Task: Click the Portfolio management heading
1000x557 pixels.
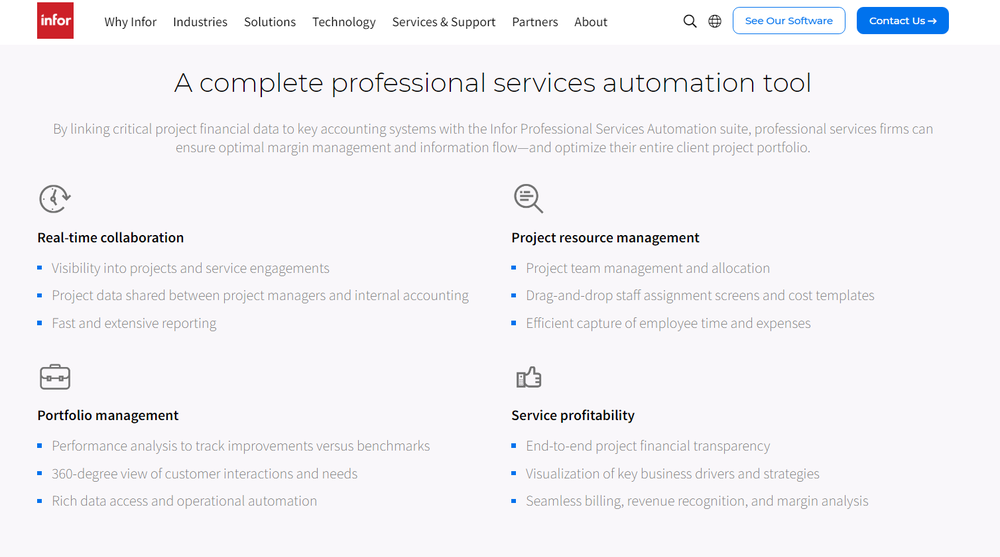Action: (x=108, y=415)
